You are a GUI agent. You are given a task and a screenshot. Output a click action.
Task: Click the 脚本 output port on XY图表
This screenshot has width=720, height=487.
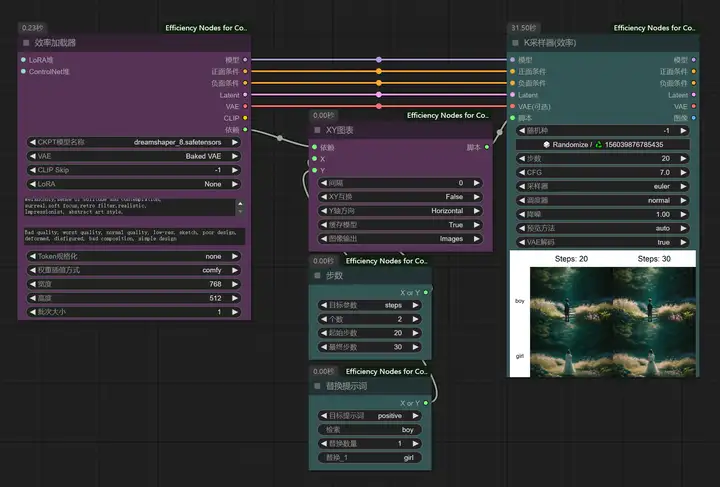pos(487,147)
